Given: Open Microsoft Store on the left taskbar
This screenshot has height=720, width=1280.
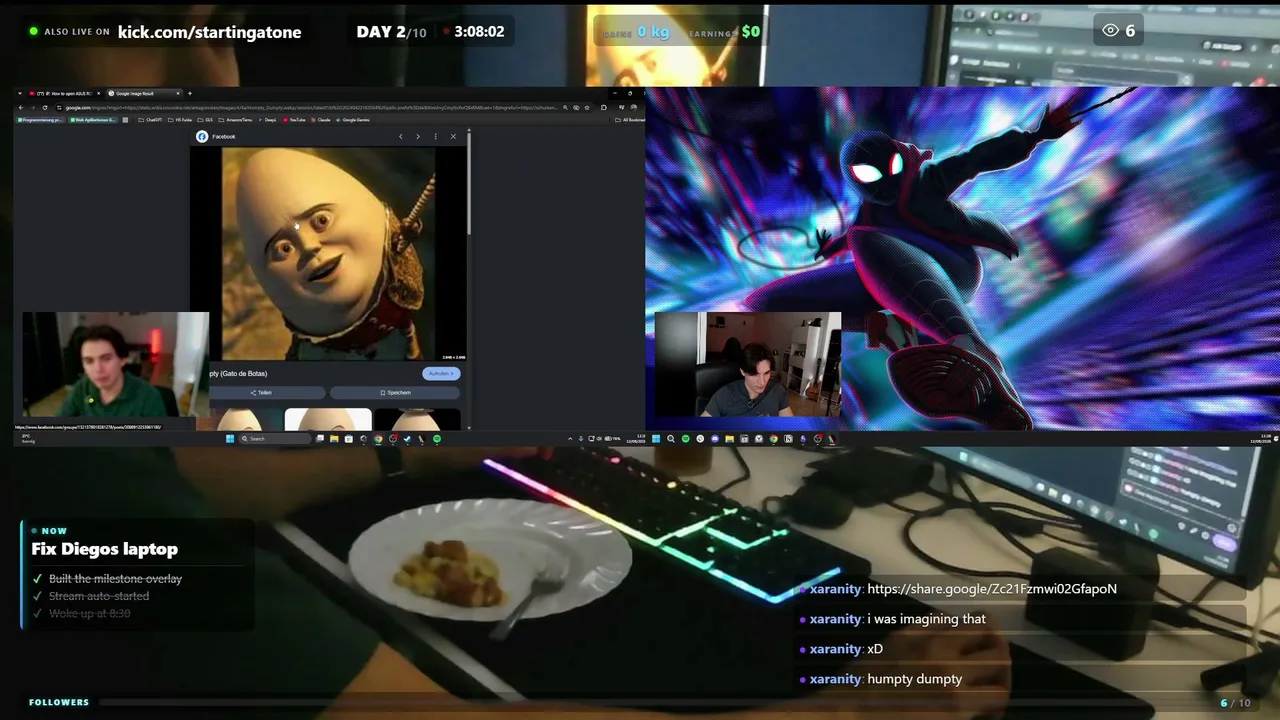Looking at the screenshot, I should coord(348,438).
